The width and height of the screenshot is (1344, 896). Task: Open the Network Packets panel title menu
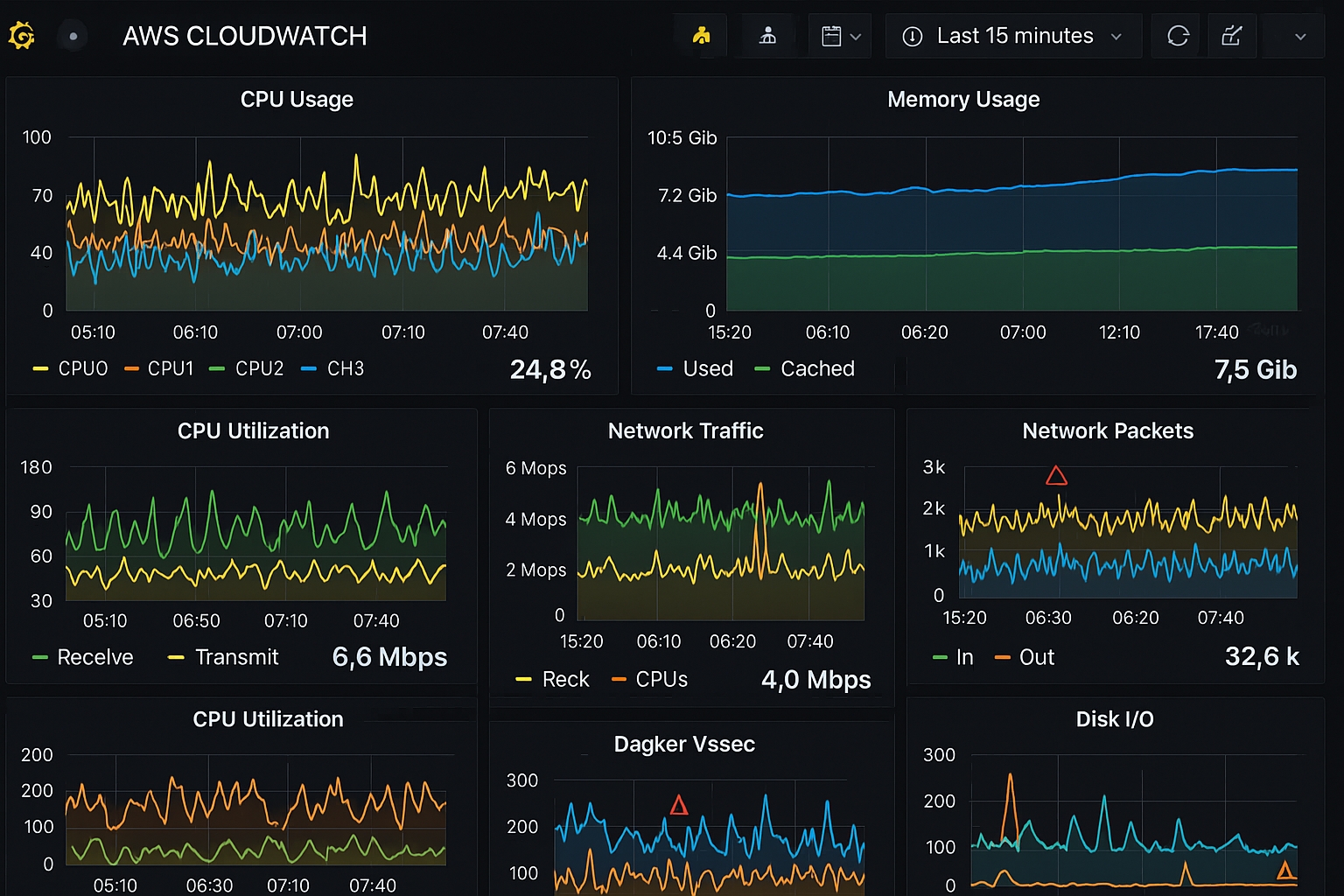[1108, 430]
